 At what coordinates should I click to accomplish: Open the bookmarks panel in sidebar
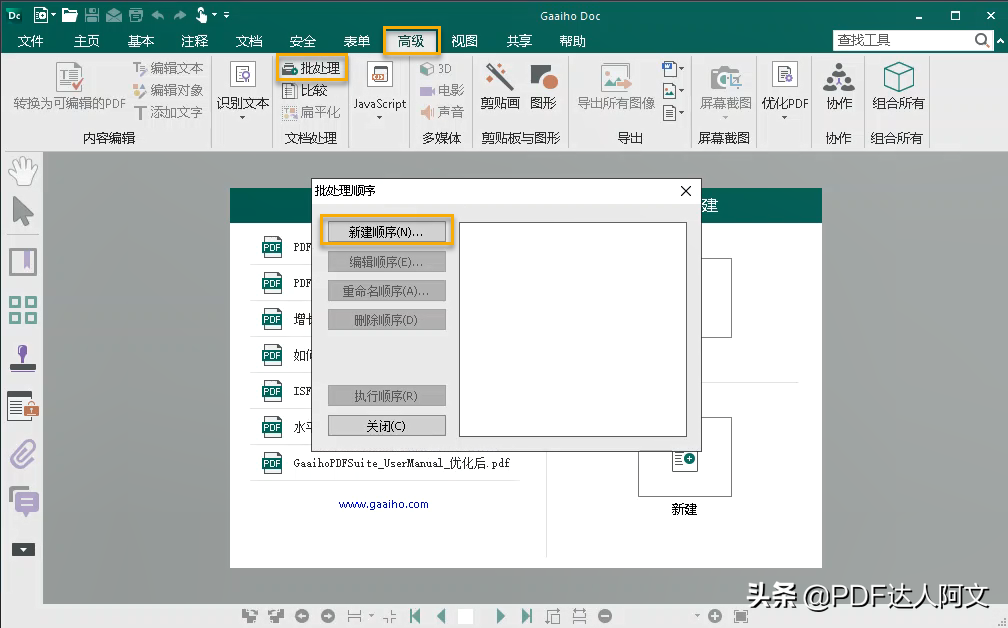(23, 262)
